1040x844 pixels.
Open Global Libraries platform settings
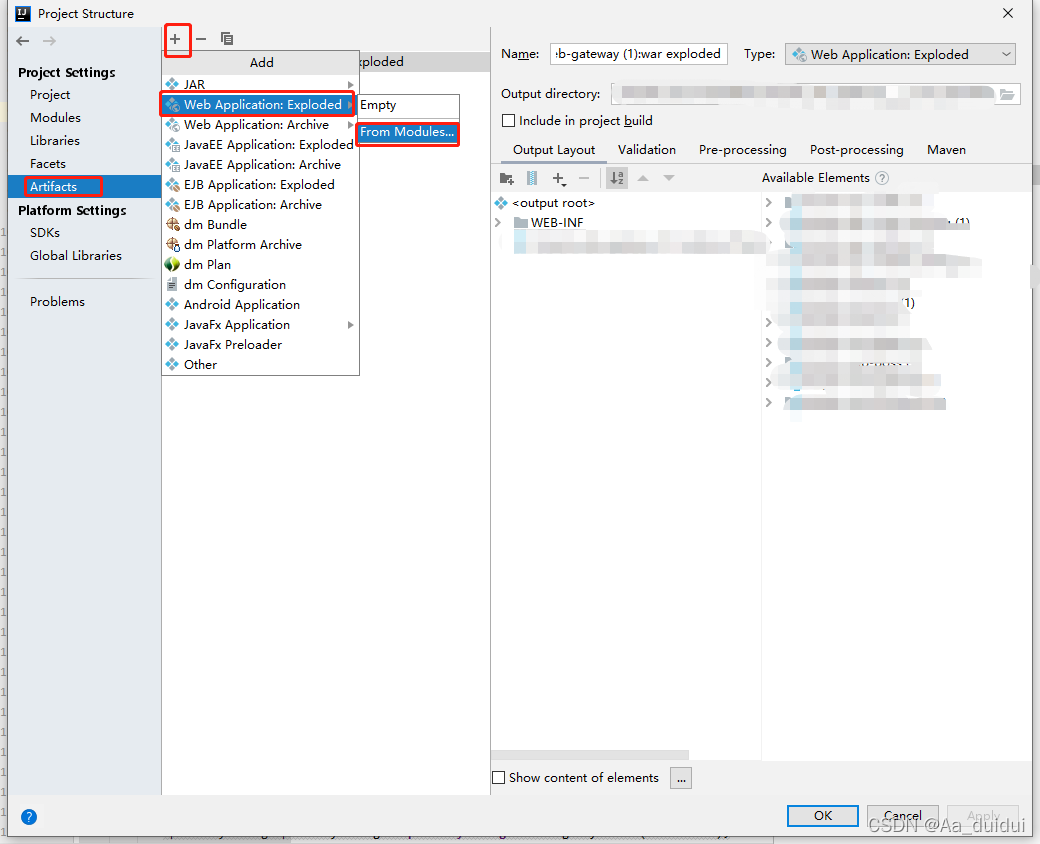point(76,255)
